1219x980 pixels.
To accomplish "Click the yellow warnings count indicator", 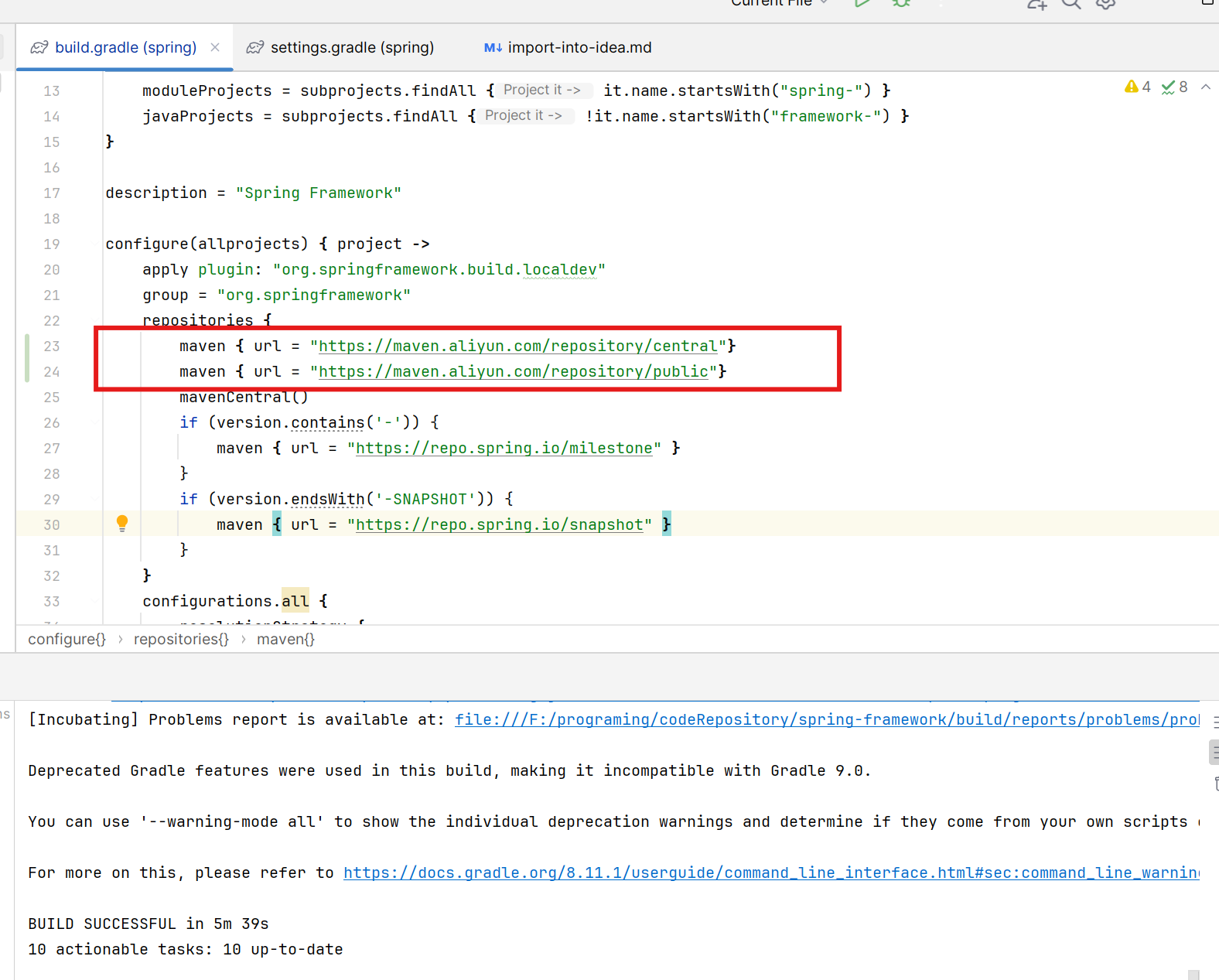I will click(1138, 87).
